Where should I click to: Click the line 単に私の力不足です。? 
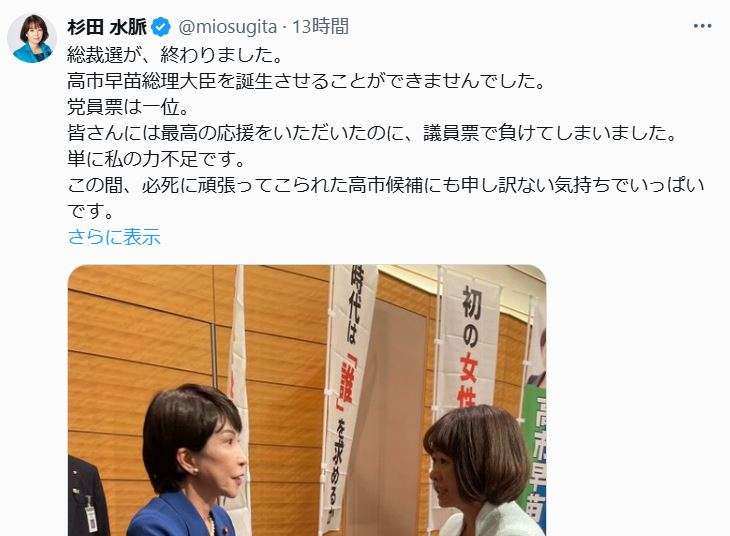point(156,160)
